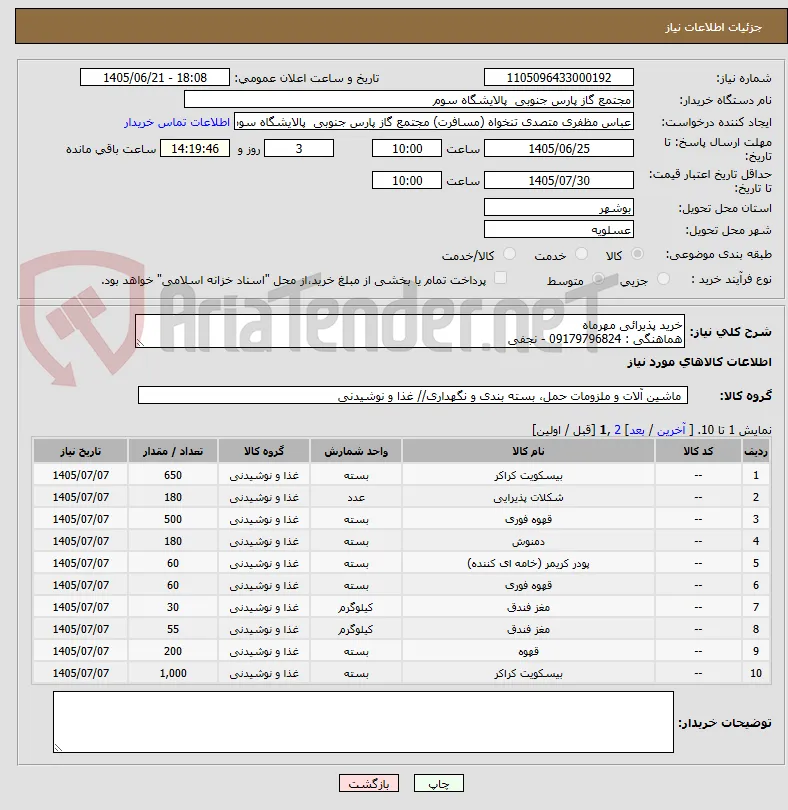
Task: Click the جزئیات اطلاعات نیاز header title
Action: click(713, 27)
